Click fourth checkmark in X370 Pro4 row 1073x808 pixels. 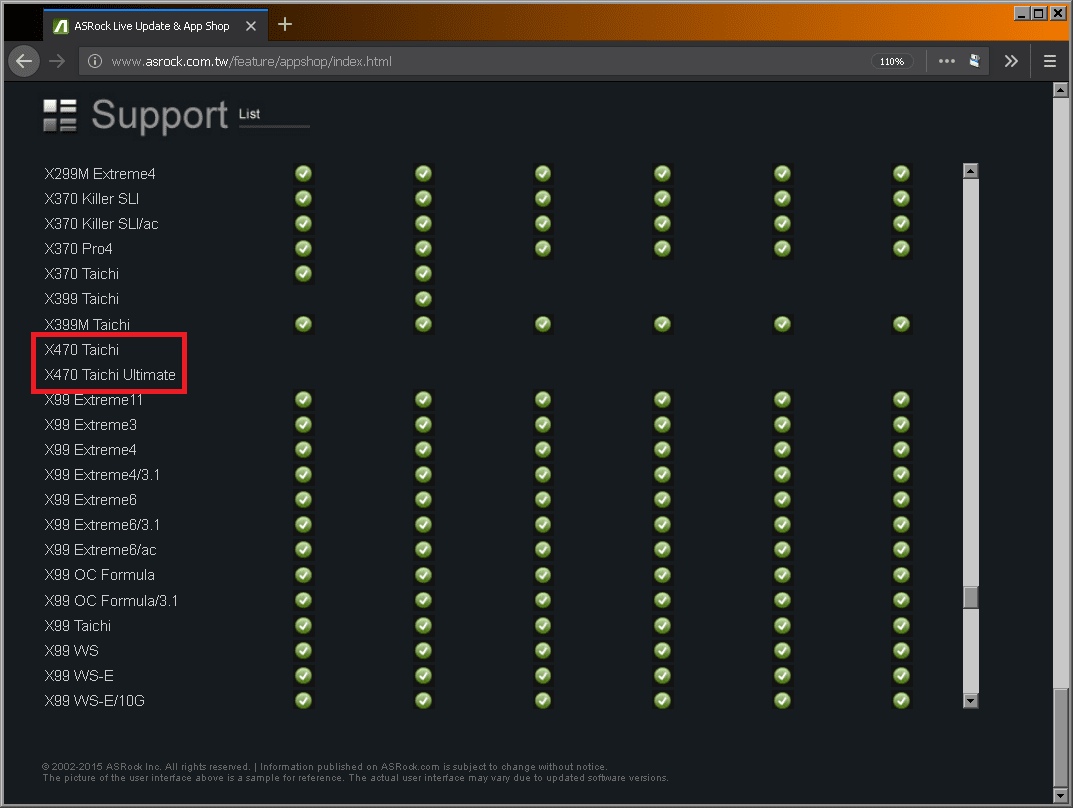point(662,249)
